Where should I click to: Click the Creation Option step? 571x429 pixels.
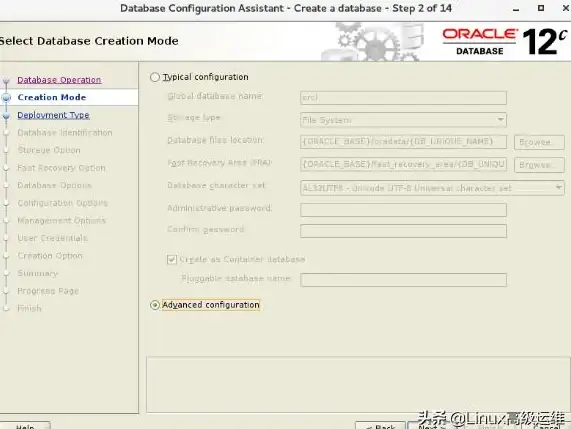(x=50, y=256)
